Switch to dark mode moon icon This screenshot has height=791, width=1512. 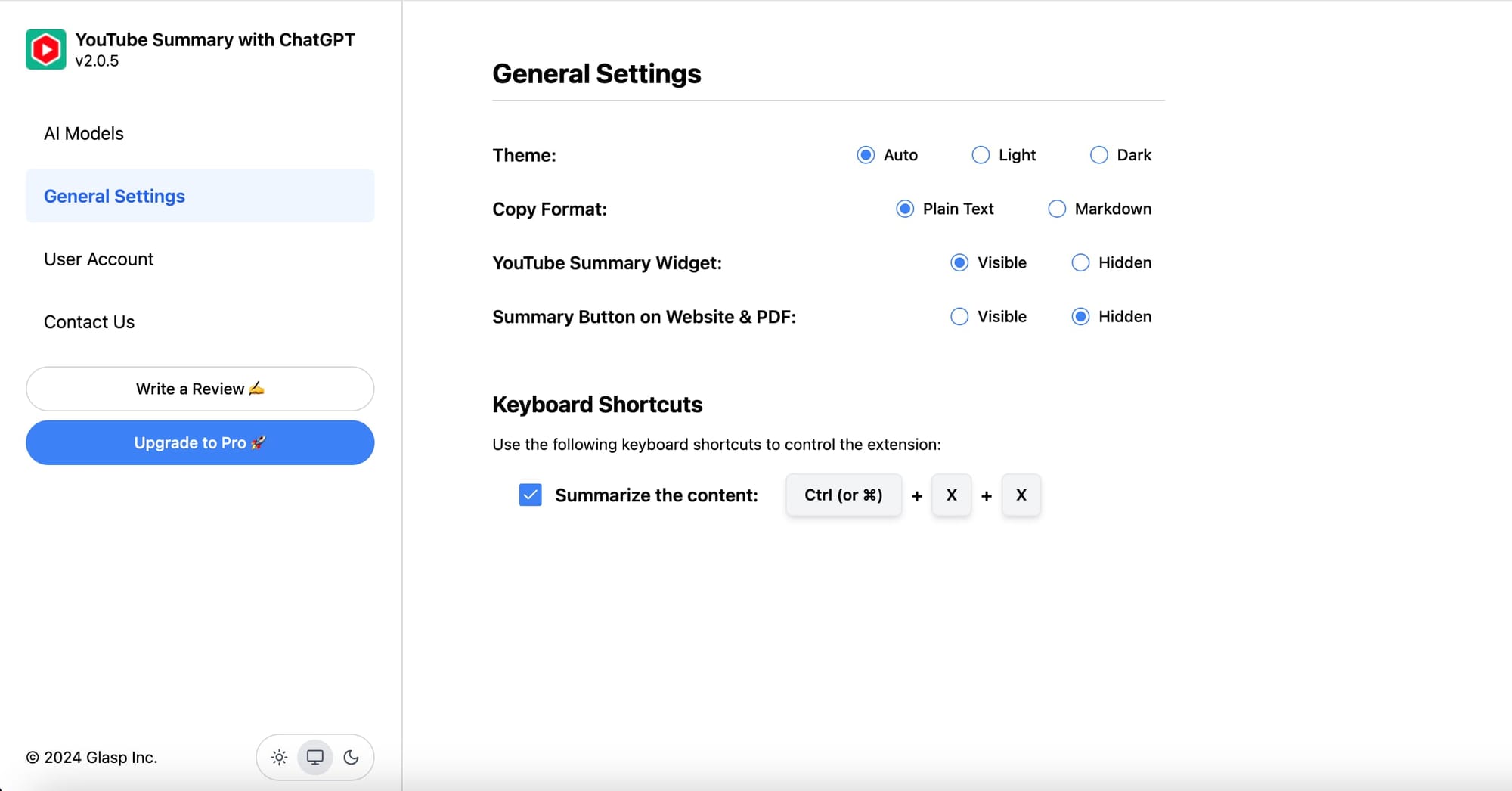pyautogui.click(x=351, y=757)
